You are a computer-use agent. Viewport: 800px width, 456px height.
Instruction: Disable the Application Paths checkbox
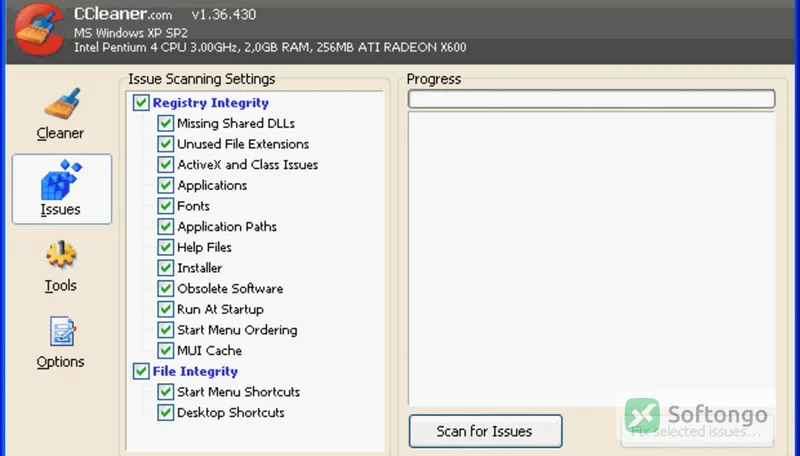click(x=165, y=226)
